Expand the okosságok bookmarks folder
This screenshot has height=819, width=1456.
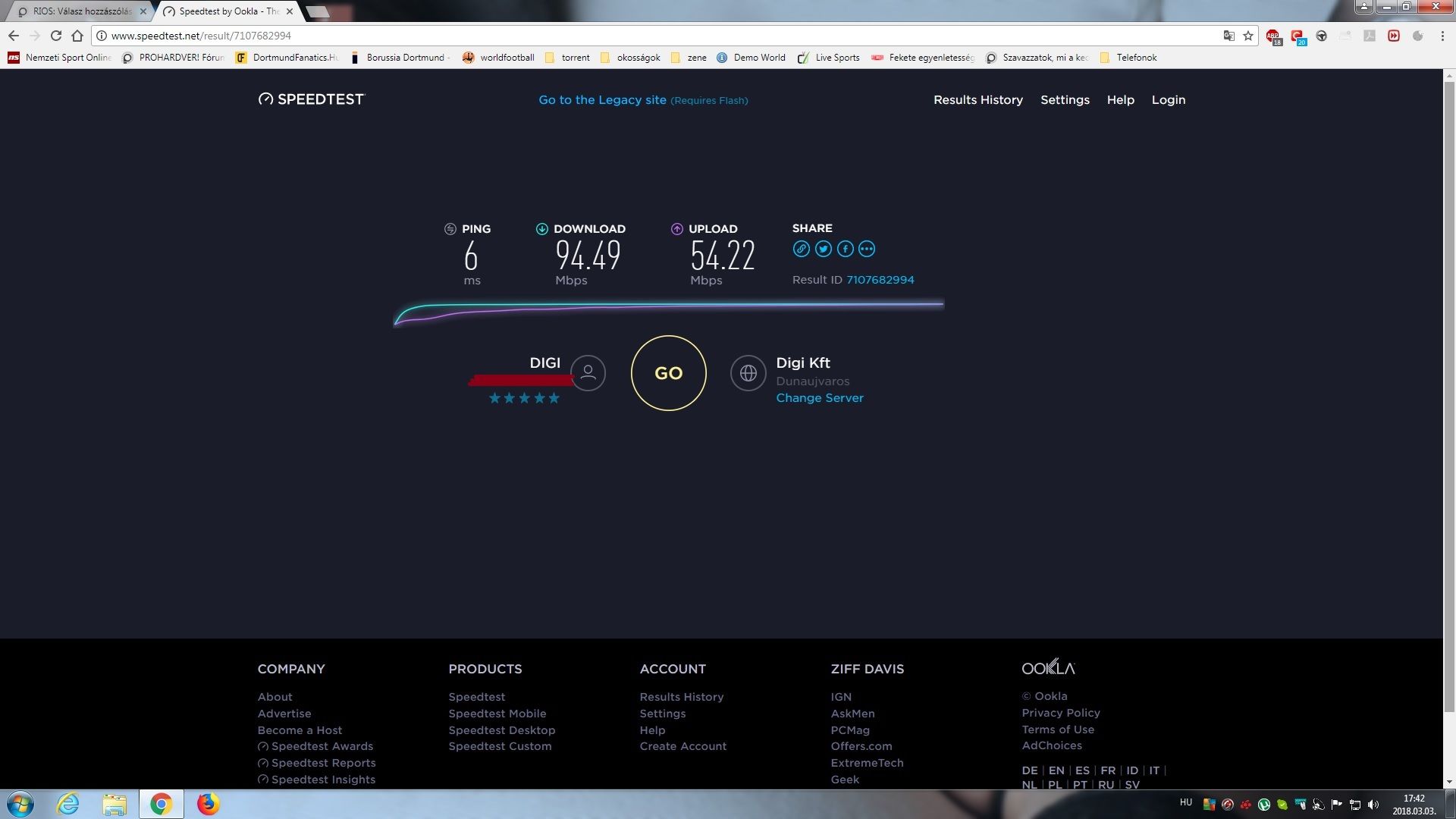click(x=630, y=58)
